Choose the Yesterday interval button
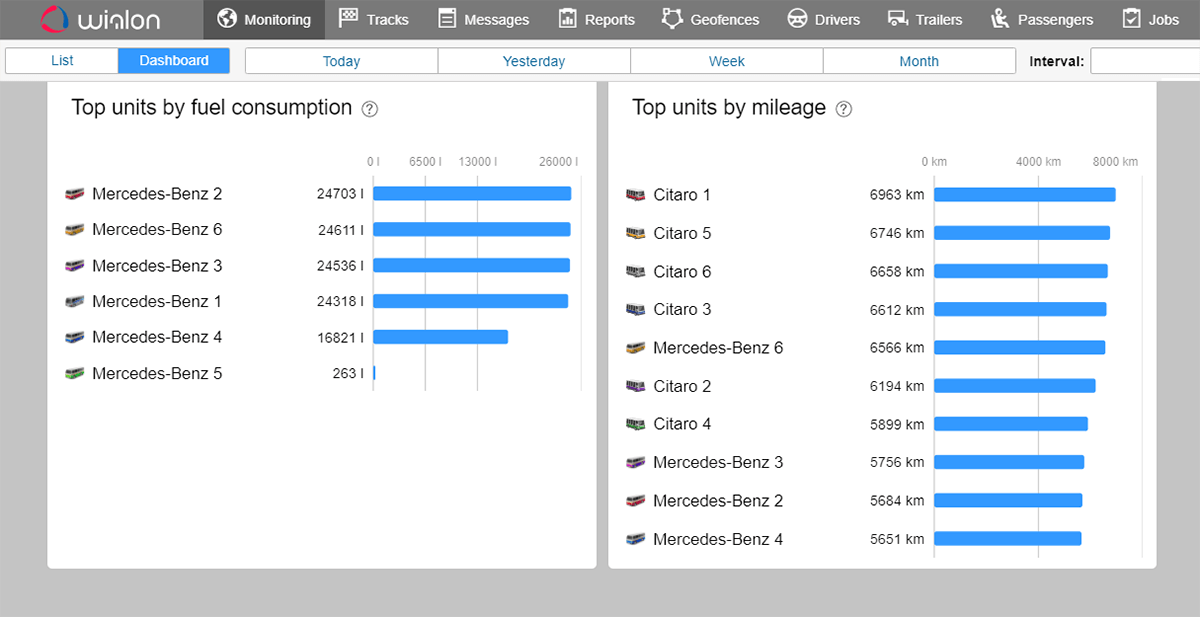This screenshot has width=1200, height=617. [534, 61]
